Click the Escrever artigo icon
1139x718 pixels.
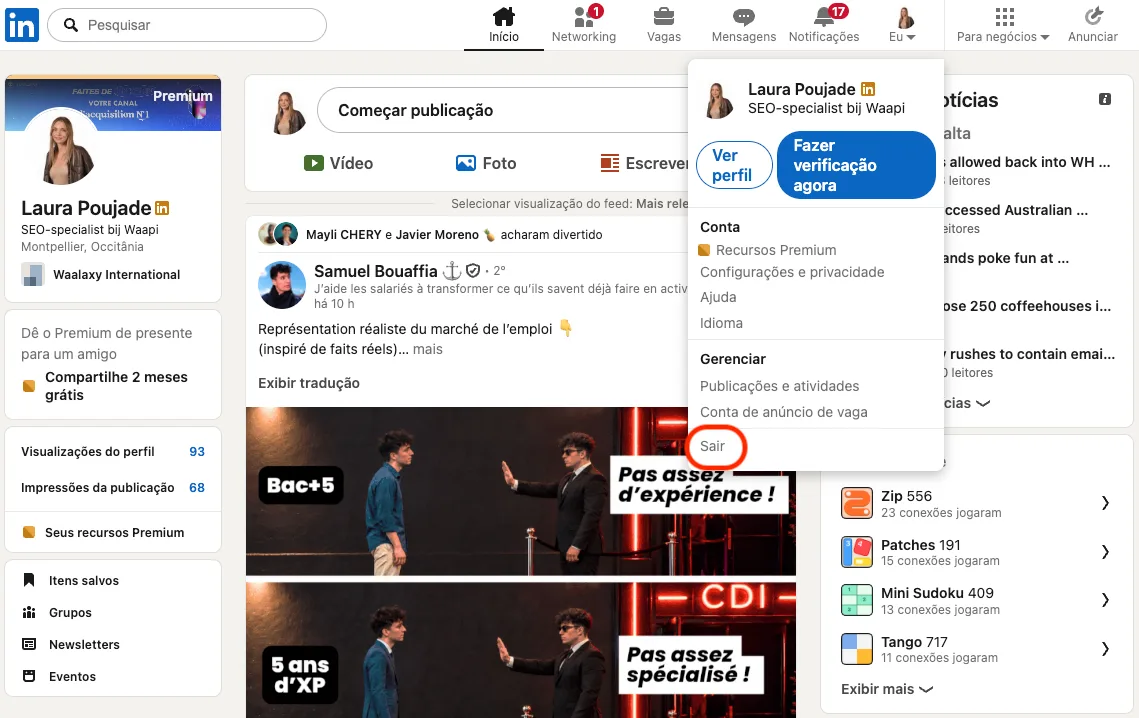pos(610,164)
